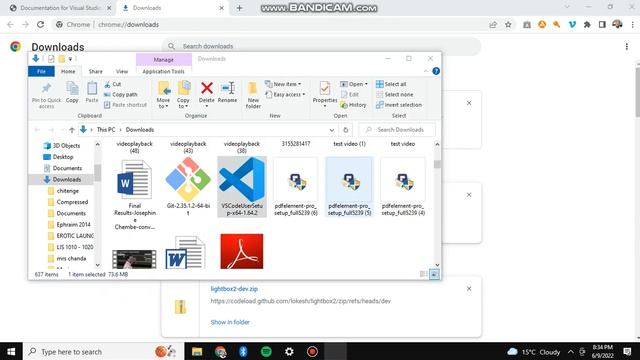The width and height of the screenshot is (640, 360).
Task: Create a New folder
Action: 253,95
